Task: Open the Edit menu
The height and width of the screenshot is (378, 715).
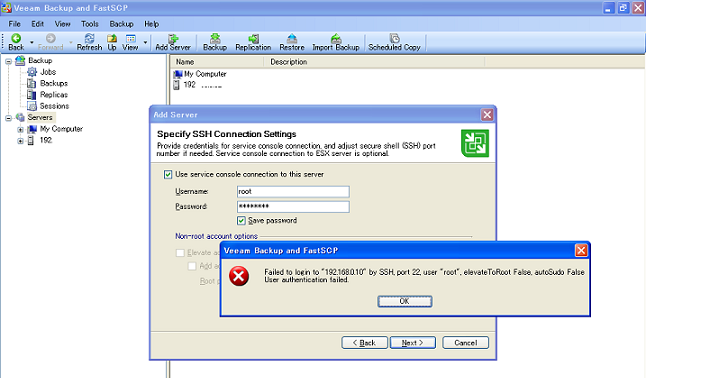Action: [x=37, y=24]
